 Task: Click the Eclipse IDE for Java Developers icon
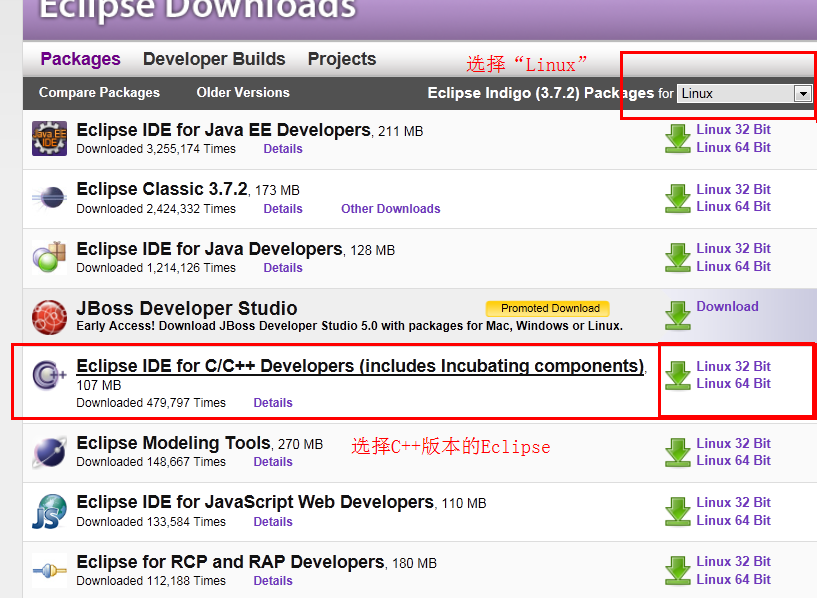click(49, 257)
